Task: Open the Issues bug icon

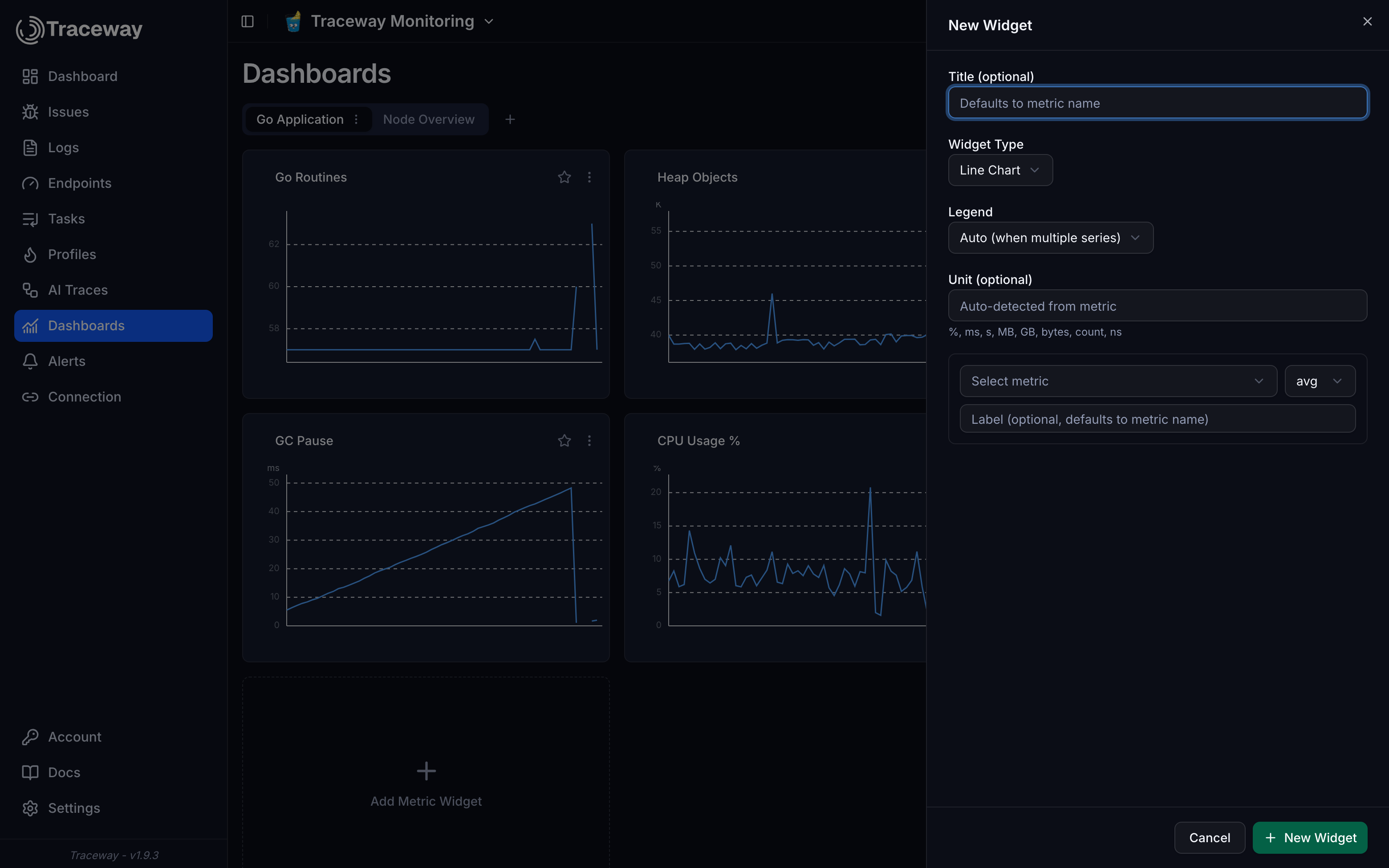Action: (30, 112)
